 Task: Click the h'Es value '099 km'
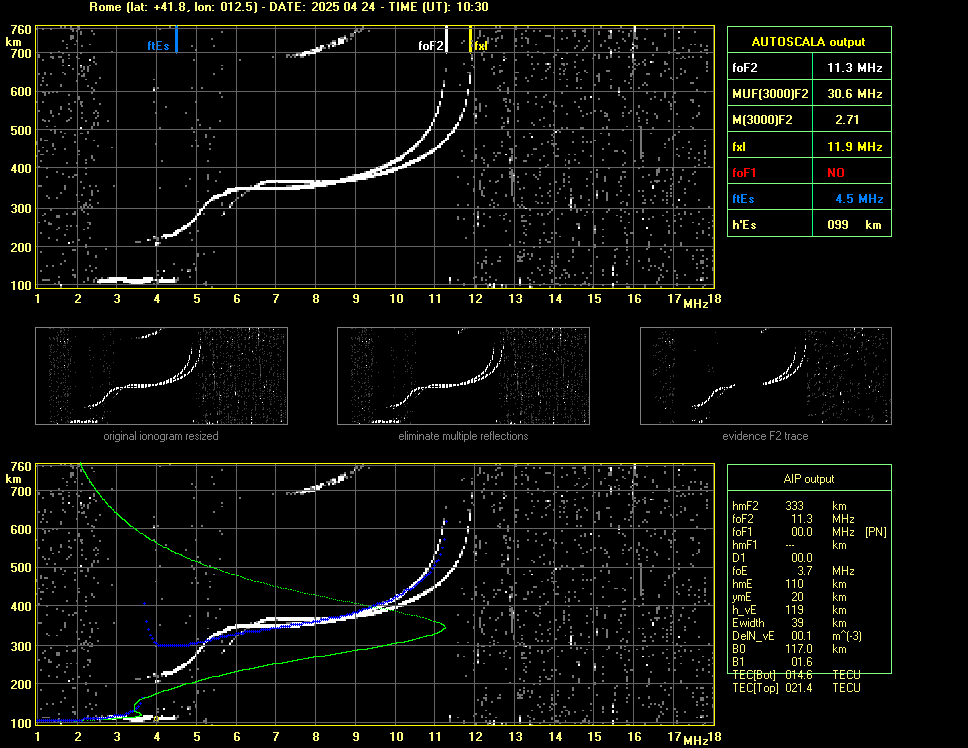pyautogui.click(x=854, y=225)
